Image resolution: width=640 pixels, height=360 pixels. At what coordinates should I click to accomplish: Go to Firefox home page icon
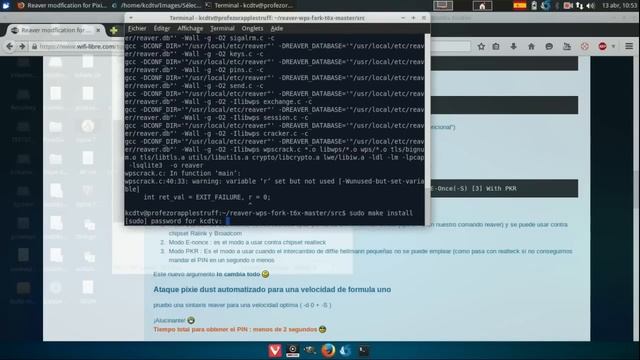(531, 47)
